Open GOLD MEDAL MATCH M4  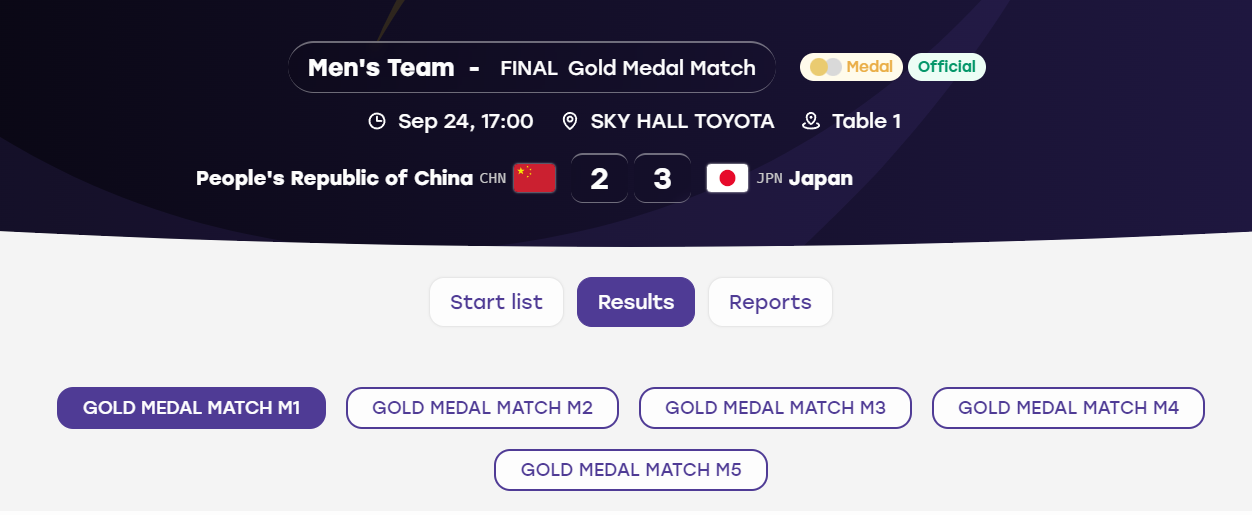pyautogui.click(x=1068, y=408)
